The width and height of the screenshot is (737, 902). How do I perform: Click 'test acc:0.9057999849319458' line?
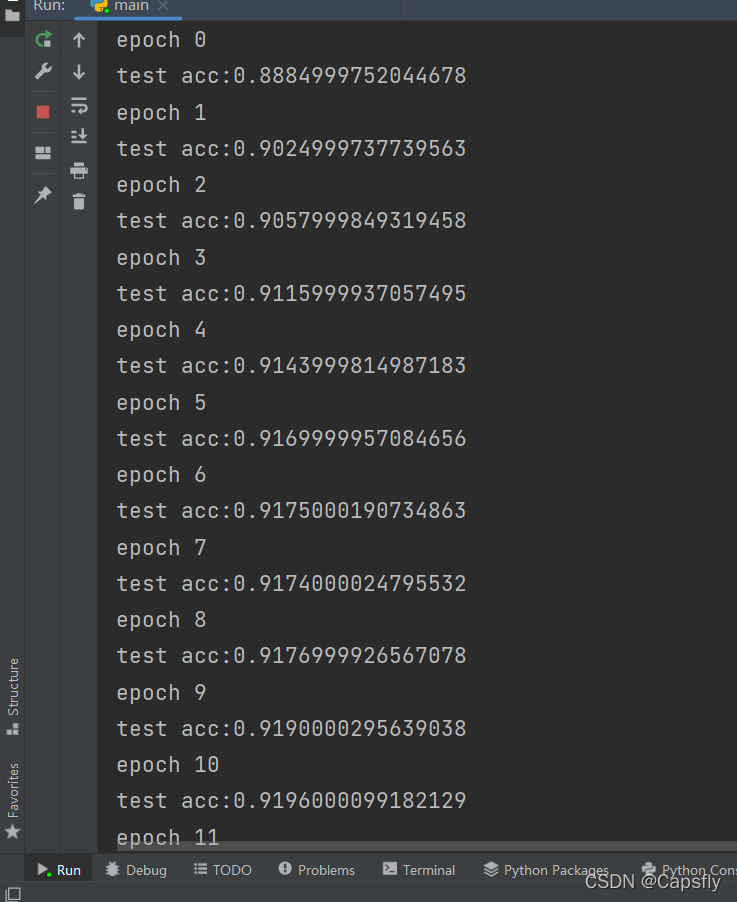click(291, 221)
